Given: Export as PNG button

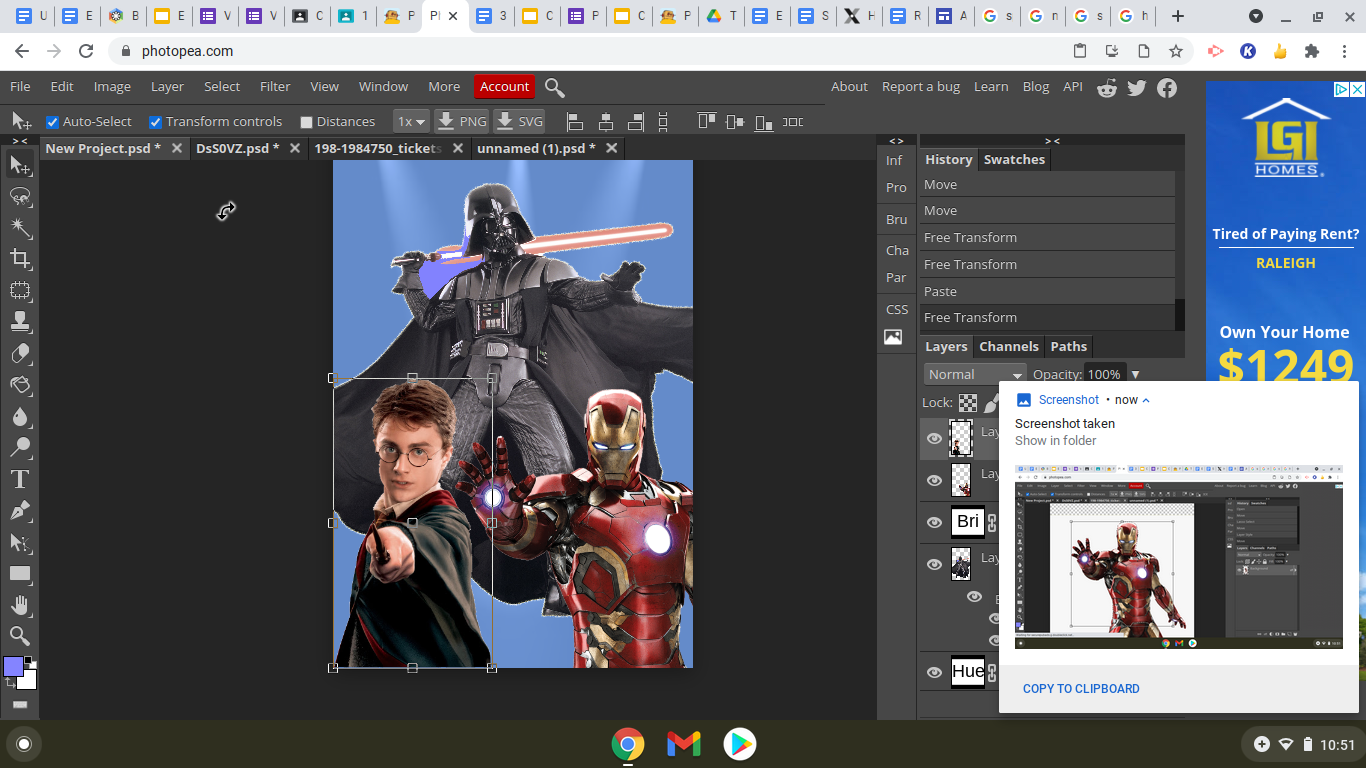Looking at the screenshot, I should pos(461,122).
